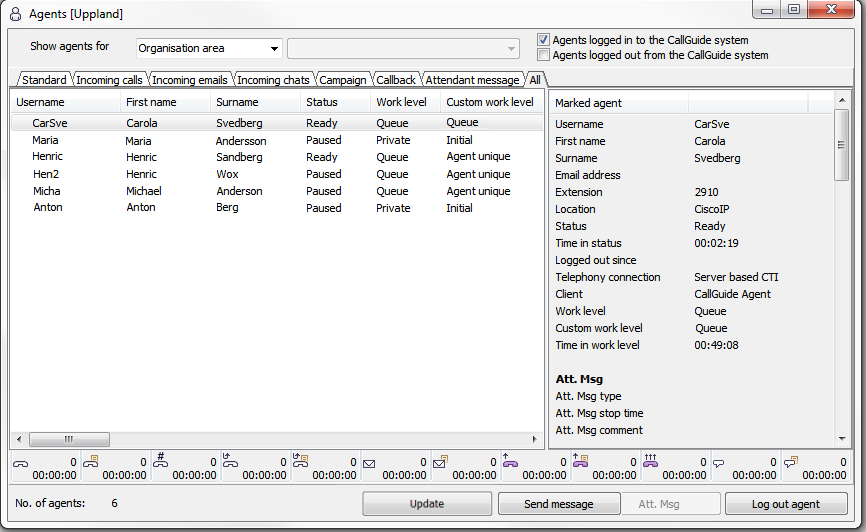
Task: Click the envelope with note email icon
Action: [x=440, y=462]
